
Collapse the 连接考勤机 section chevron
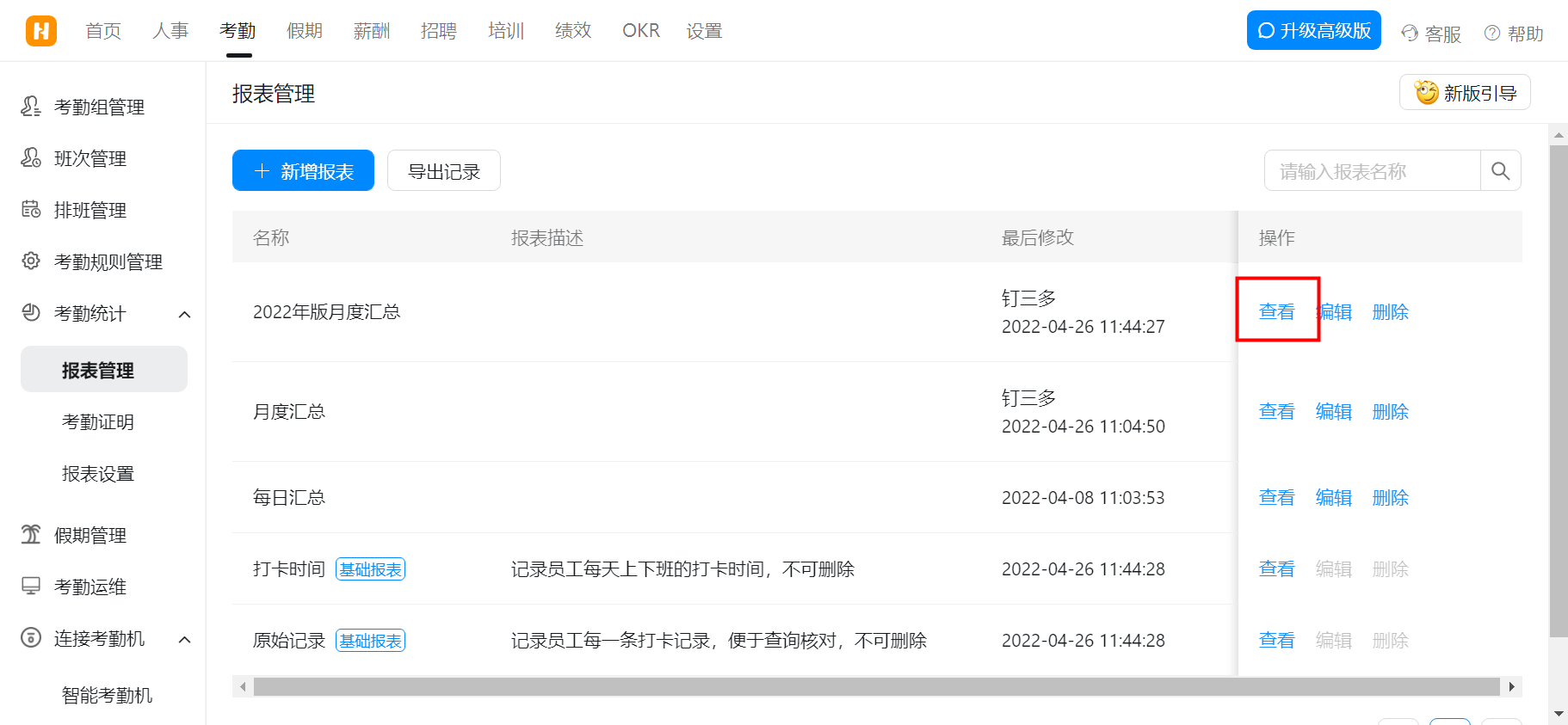tap(184, 639)
